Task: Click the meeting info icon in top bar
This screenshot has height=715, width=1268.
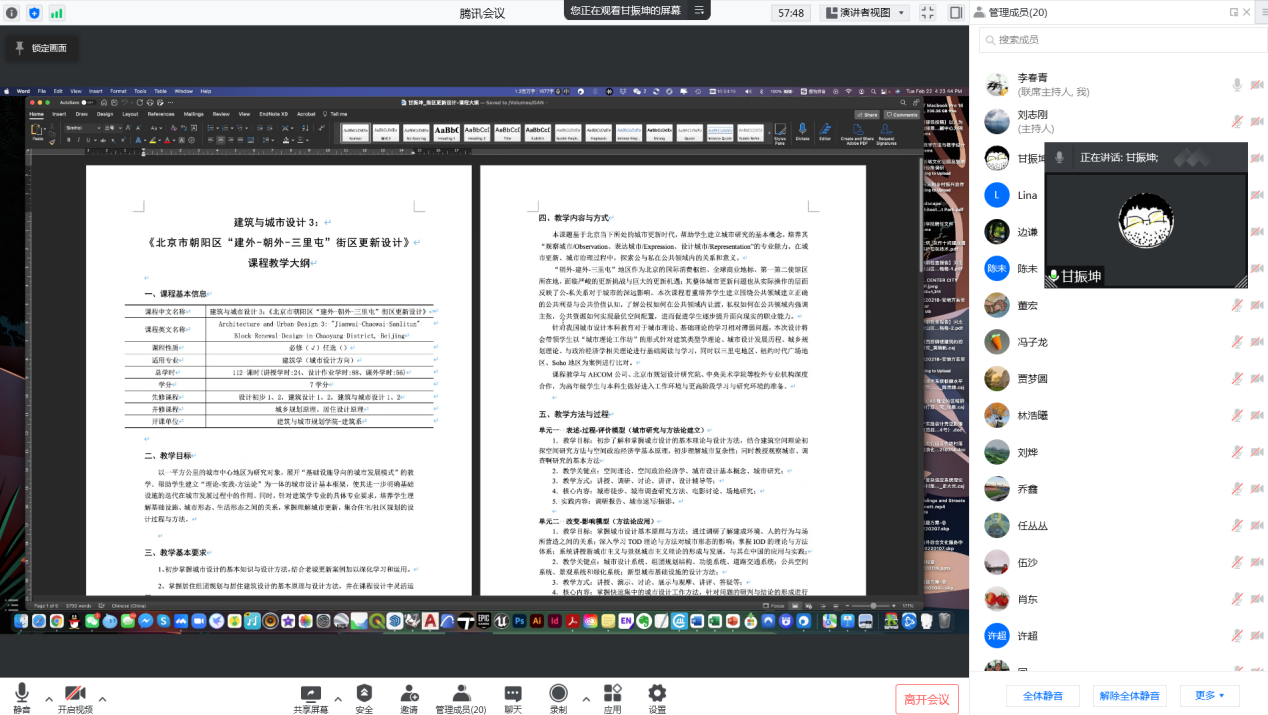Action: pos(12,13)
